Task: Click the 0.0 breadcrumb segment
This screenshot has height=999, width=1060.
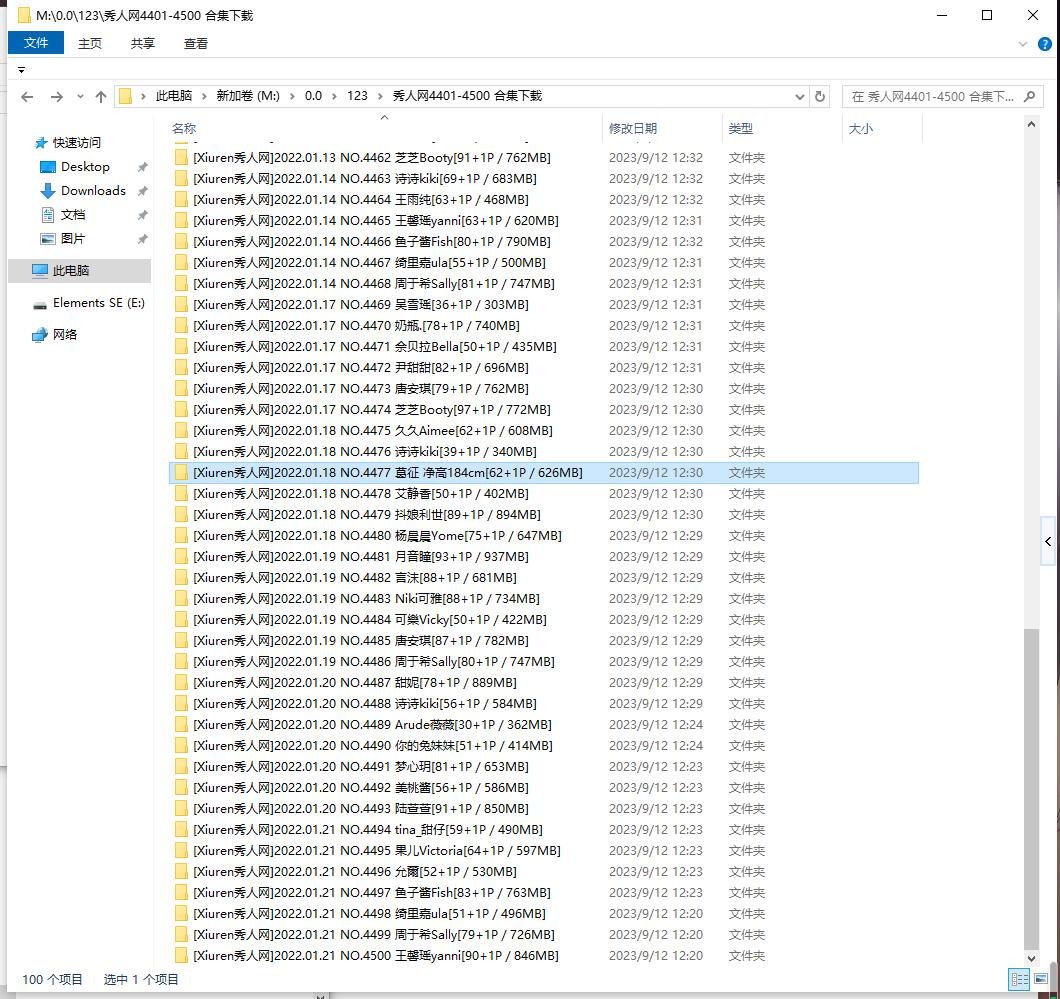Action: click(313, 96)
